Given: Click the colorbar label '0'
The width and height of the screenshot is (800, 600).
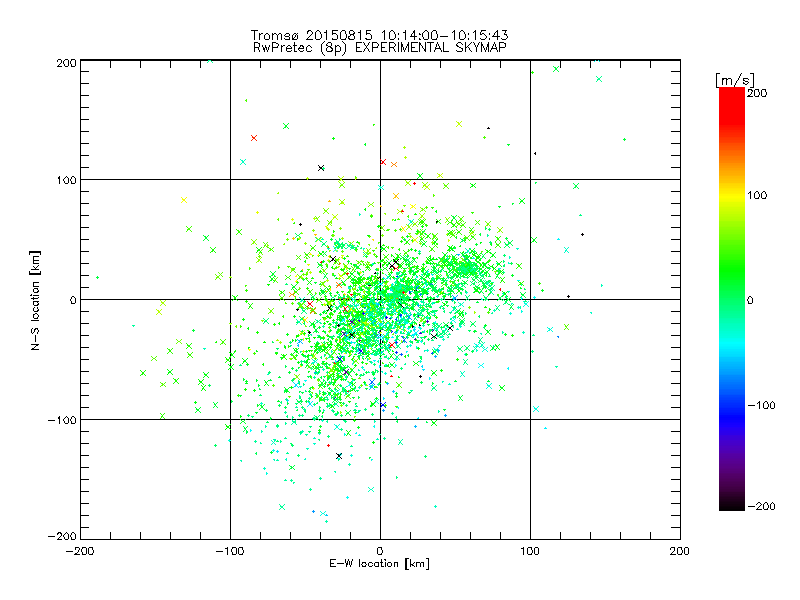Looking at the screenshot, I should tap(750, 300).
